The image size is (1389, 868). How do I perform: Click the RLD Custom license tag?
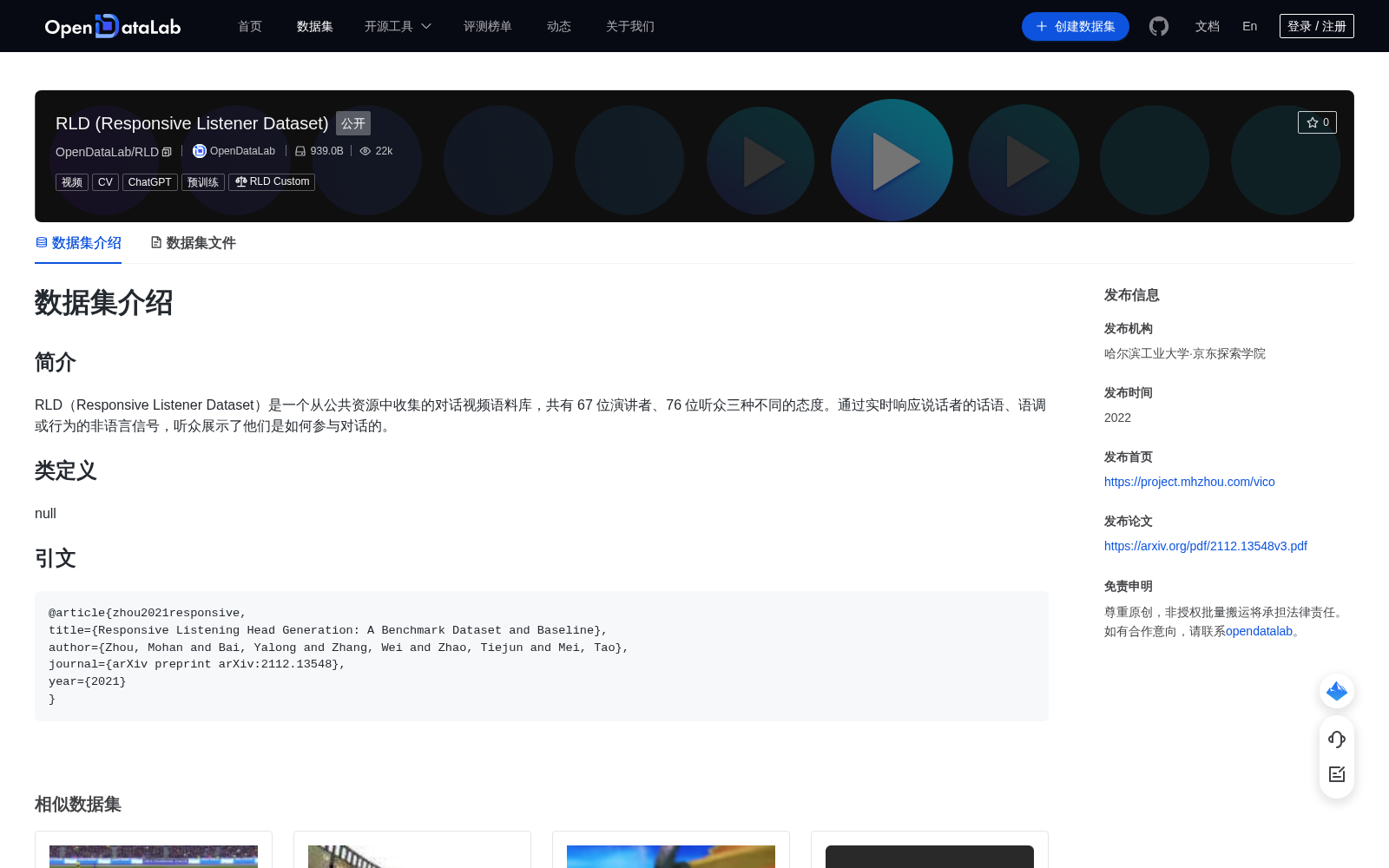tap(272, 181)
